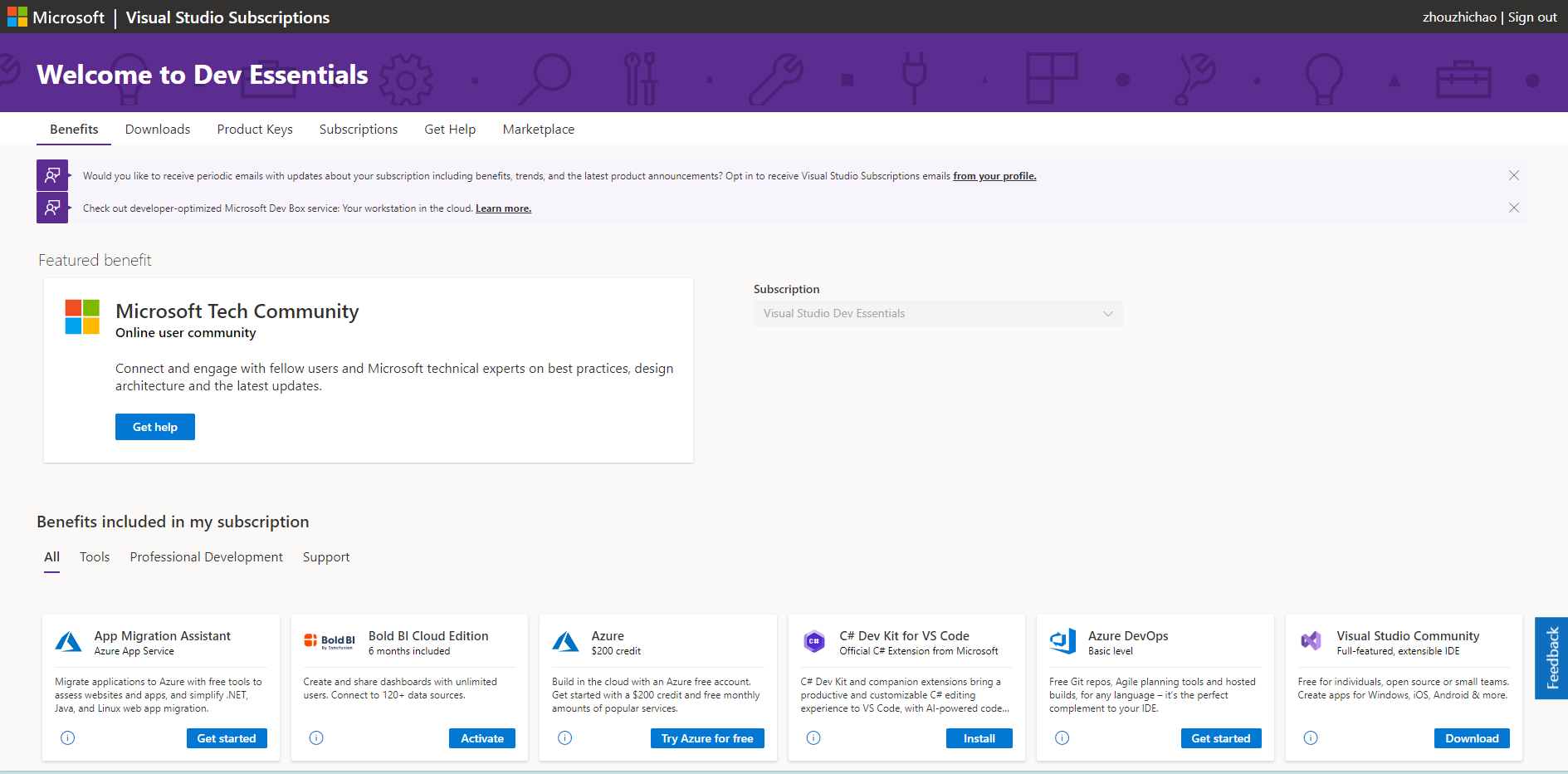Screen dimensions: 1568x774
Task: Click the App Migration Assistant Azure icon
Action: point(69,642)
